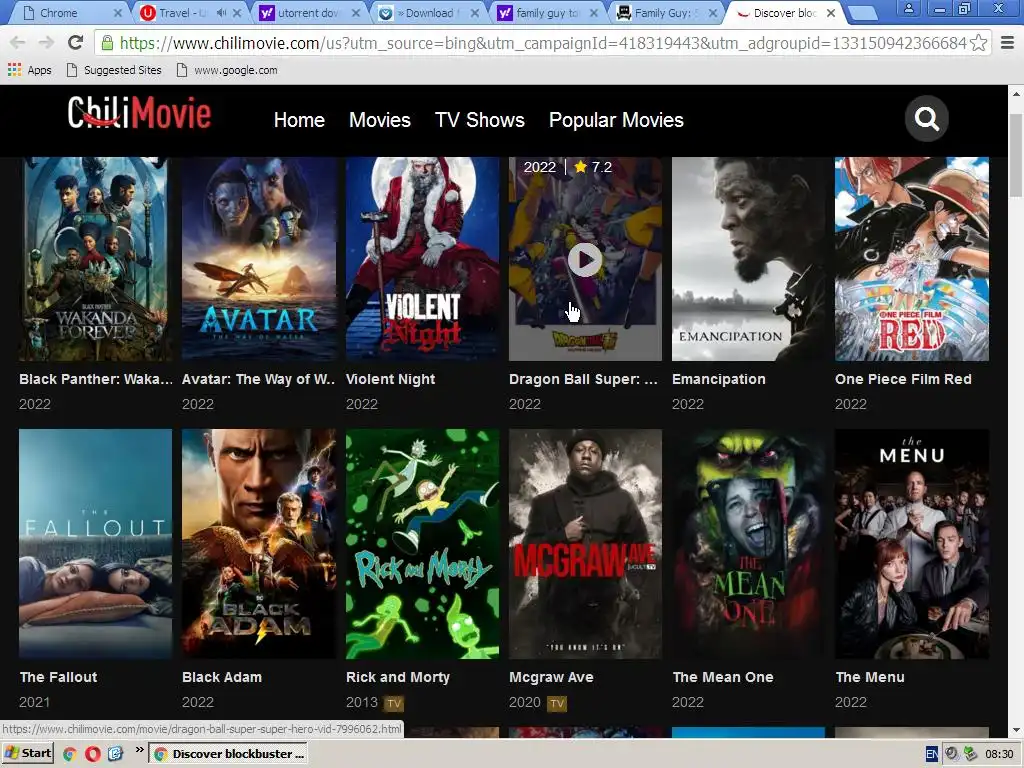Play the Dragon Ball Super poster video
1024x768 pixels.
tap(584, 260)
